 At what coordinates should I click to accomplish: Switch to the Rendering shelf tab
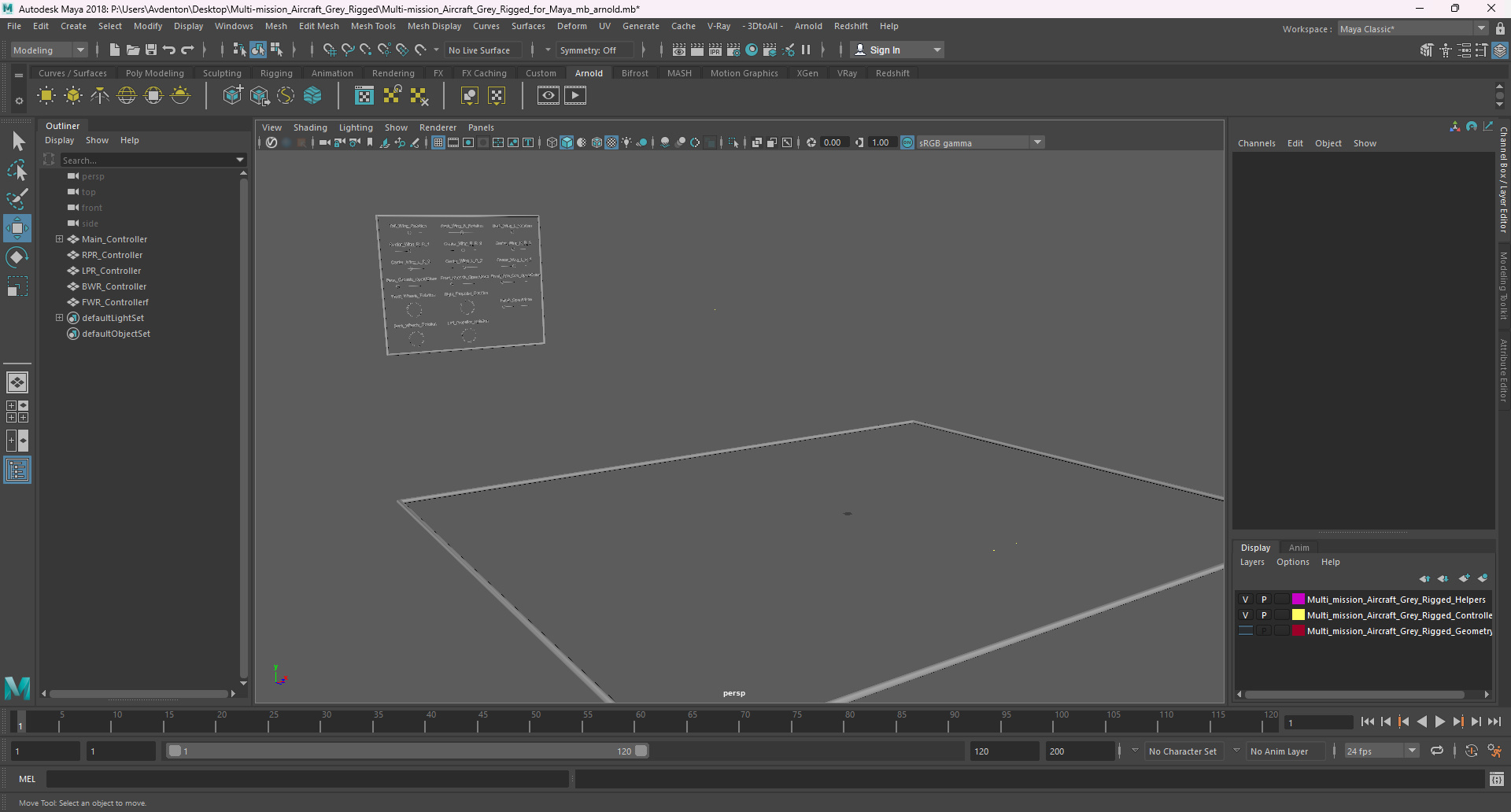393,73
